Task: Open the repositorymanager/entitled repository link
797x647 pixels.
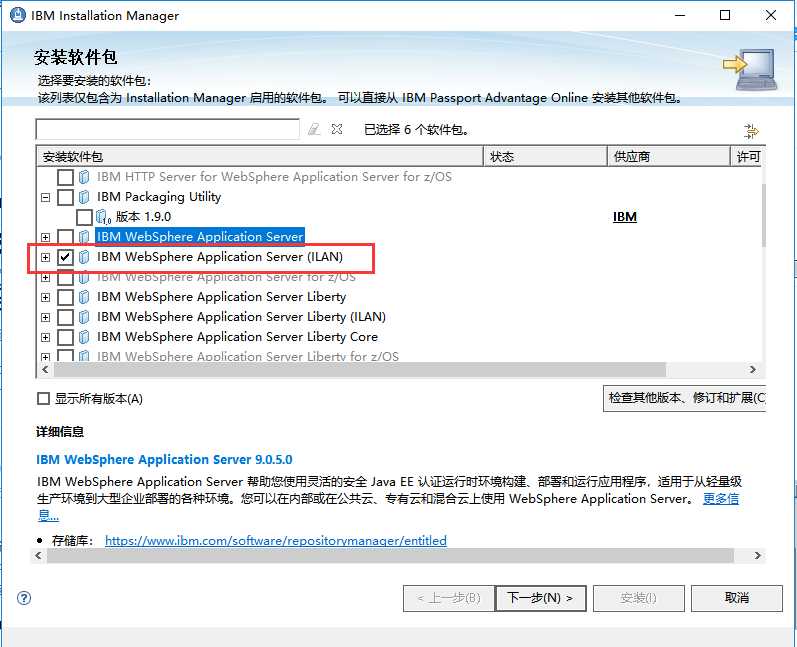Action: tap(275, 540)
